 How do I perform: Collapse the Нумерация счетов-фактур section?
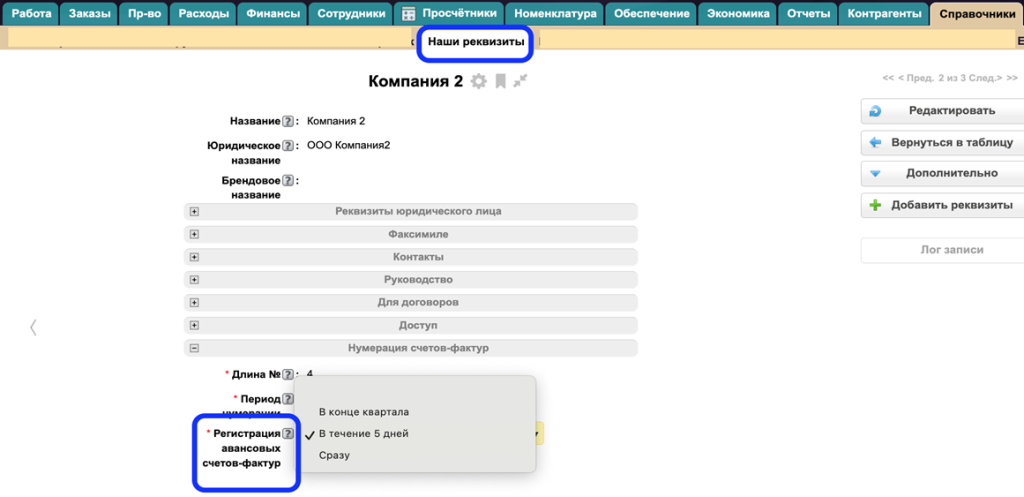pos(195,348)
